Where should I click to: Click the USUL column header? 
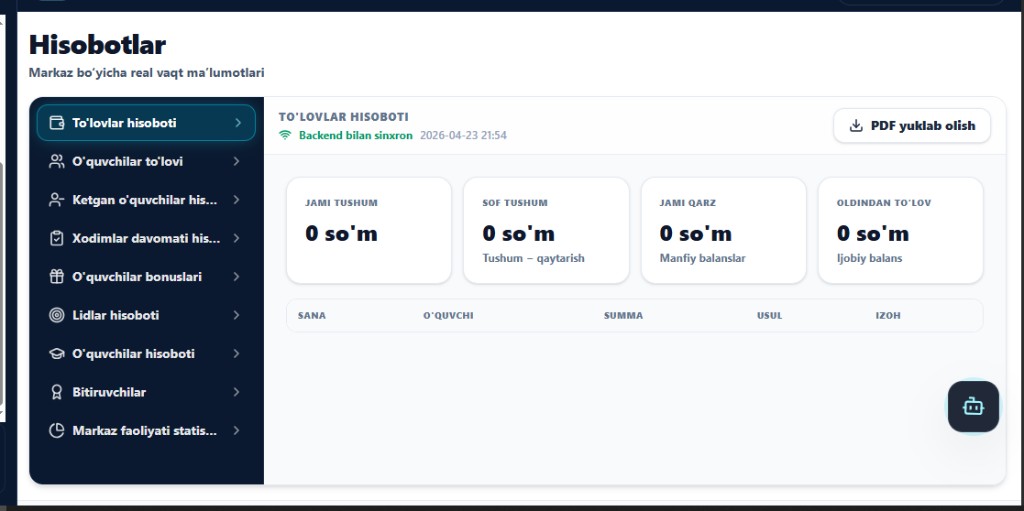769,316
